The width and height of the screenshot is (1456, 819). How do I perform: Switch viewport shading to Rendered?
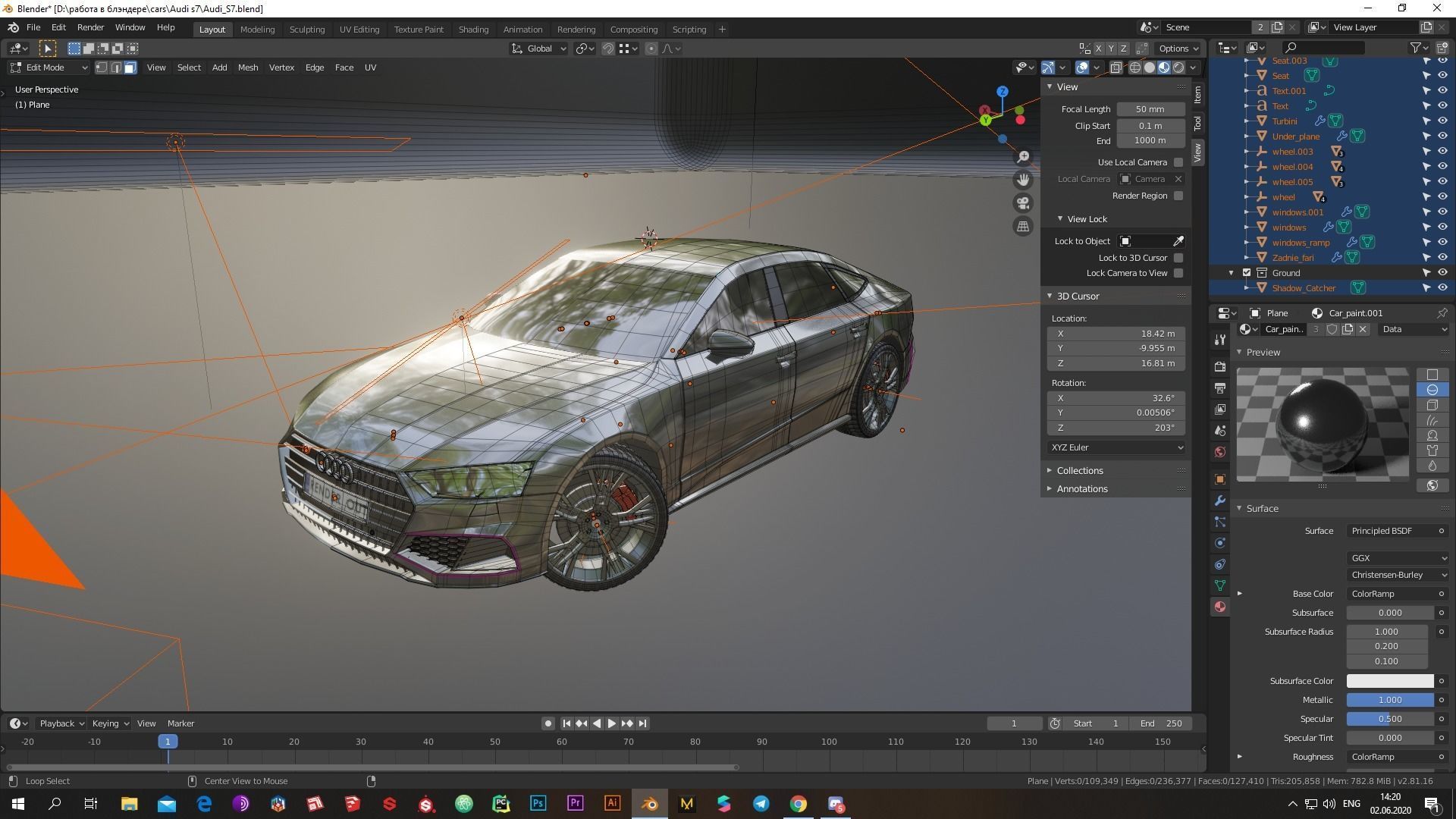coord(1178,67)
